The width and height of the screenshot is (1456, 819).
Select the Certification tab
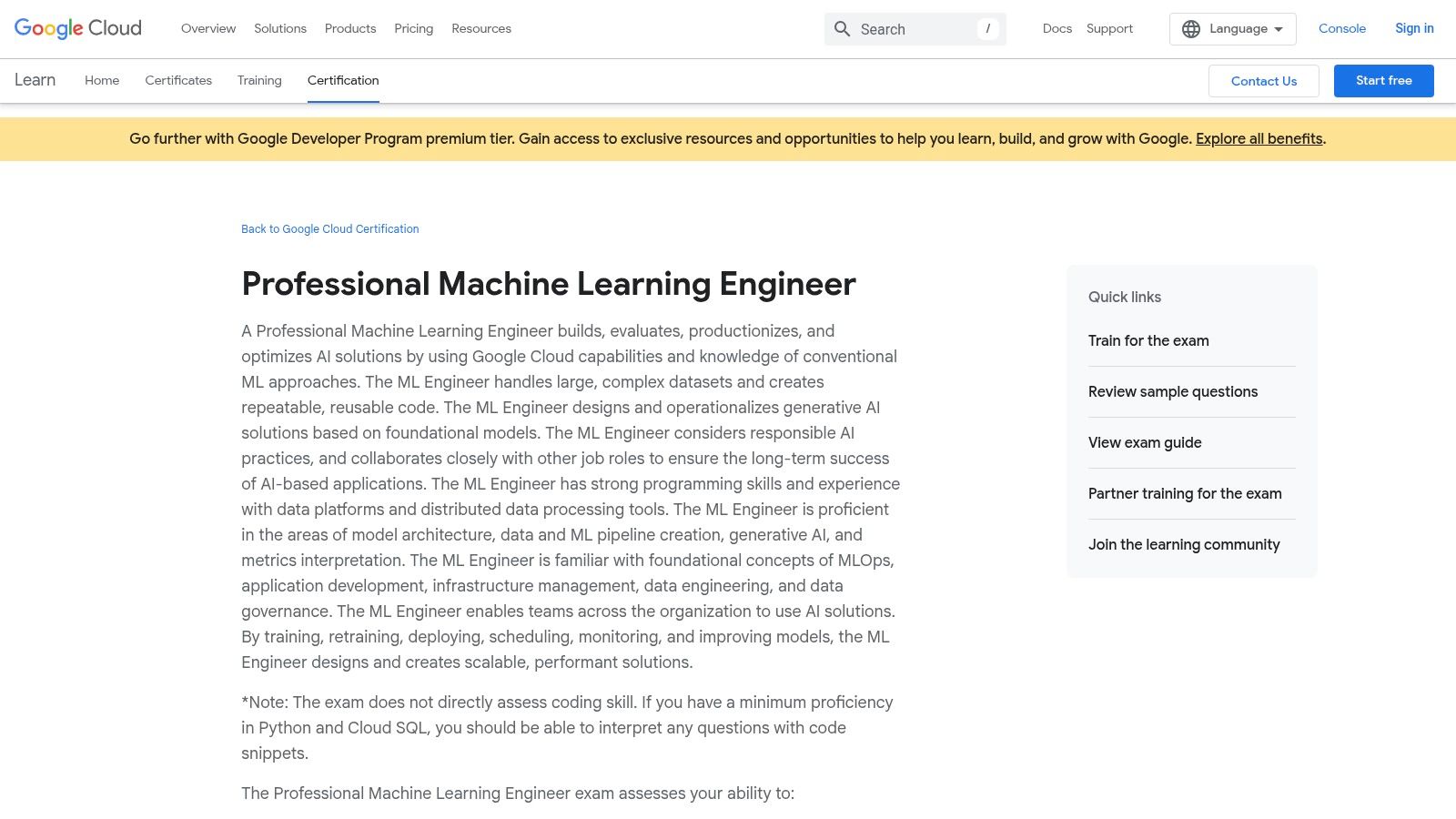(343, 80)
